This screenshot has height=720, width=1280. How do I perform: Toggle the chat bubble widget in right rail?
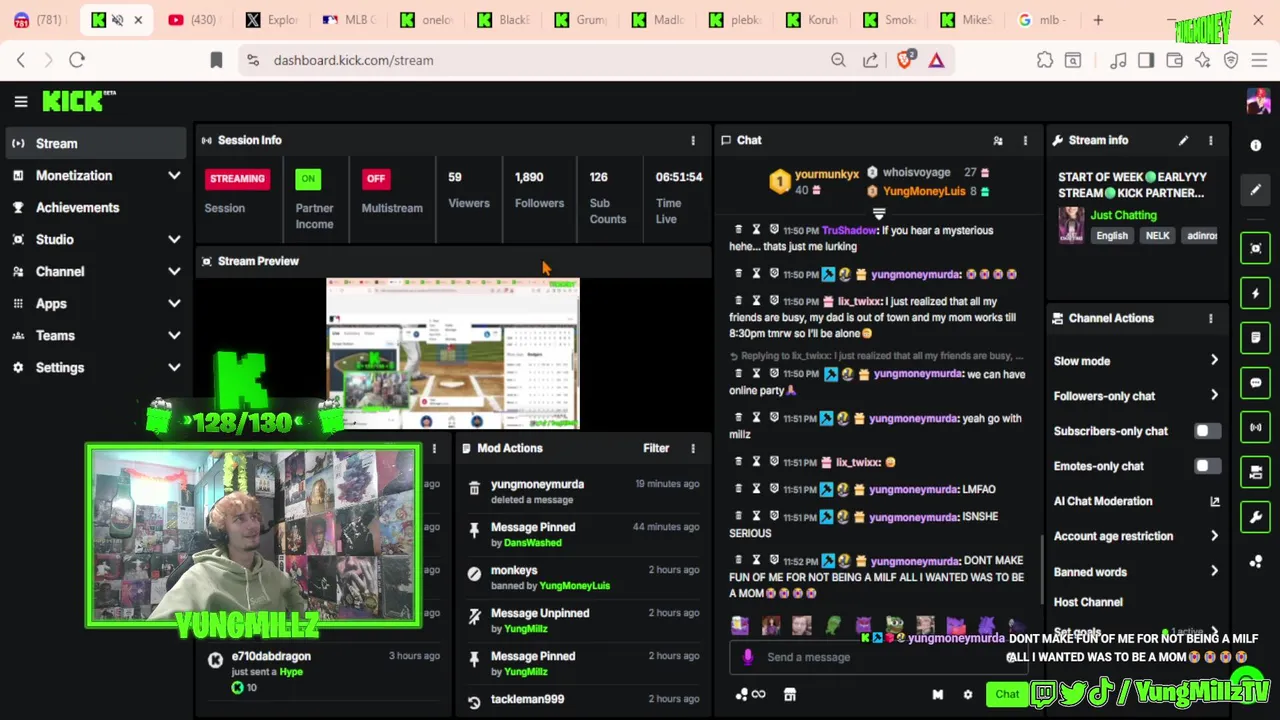1256,382
